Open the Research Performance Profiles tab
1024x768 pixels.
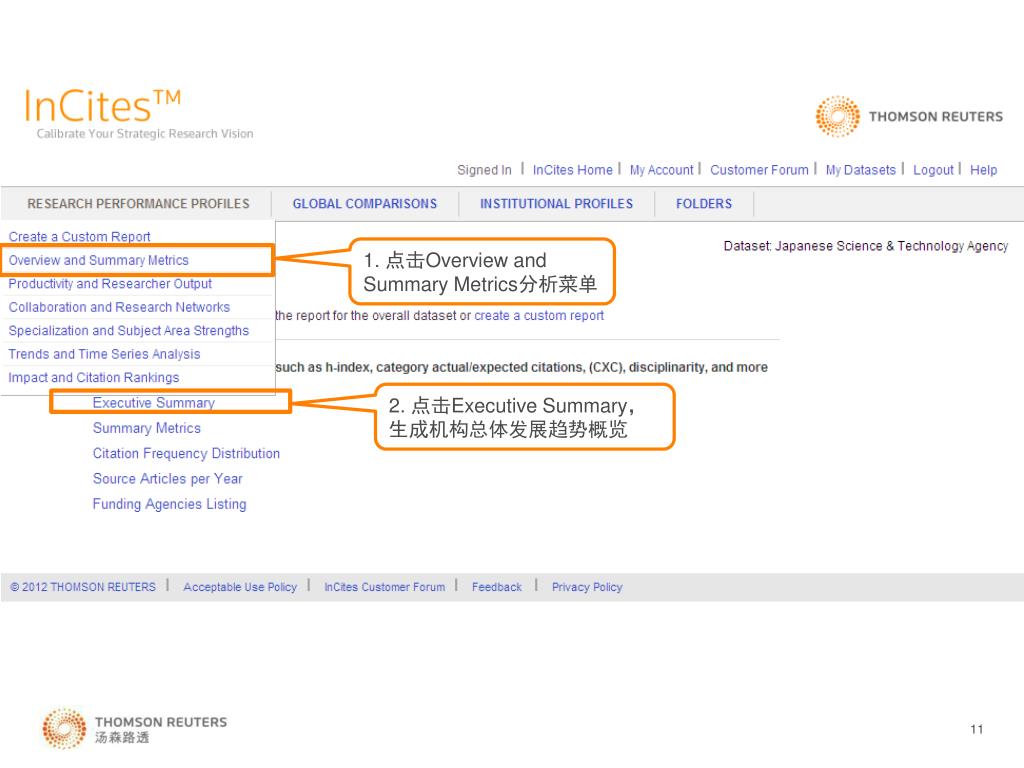point(138,204)
